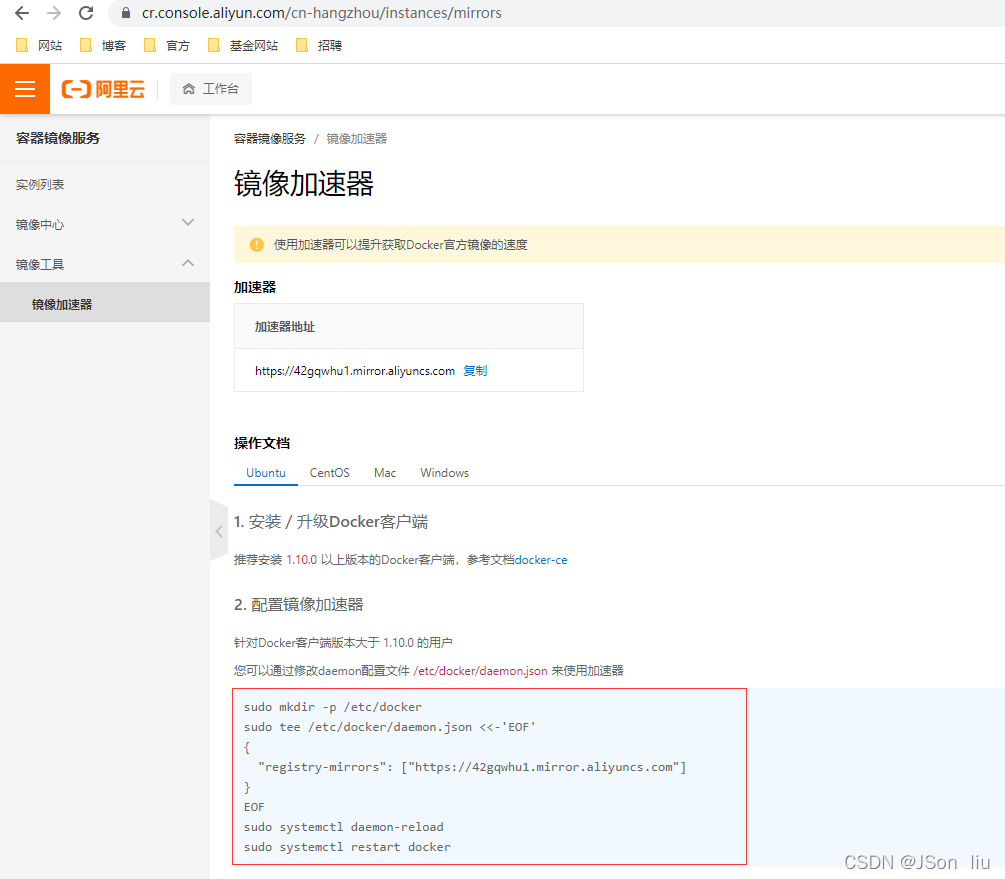
Task: Switch to the Mac tab
Action: click(385, 473)
